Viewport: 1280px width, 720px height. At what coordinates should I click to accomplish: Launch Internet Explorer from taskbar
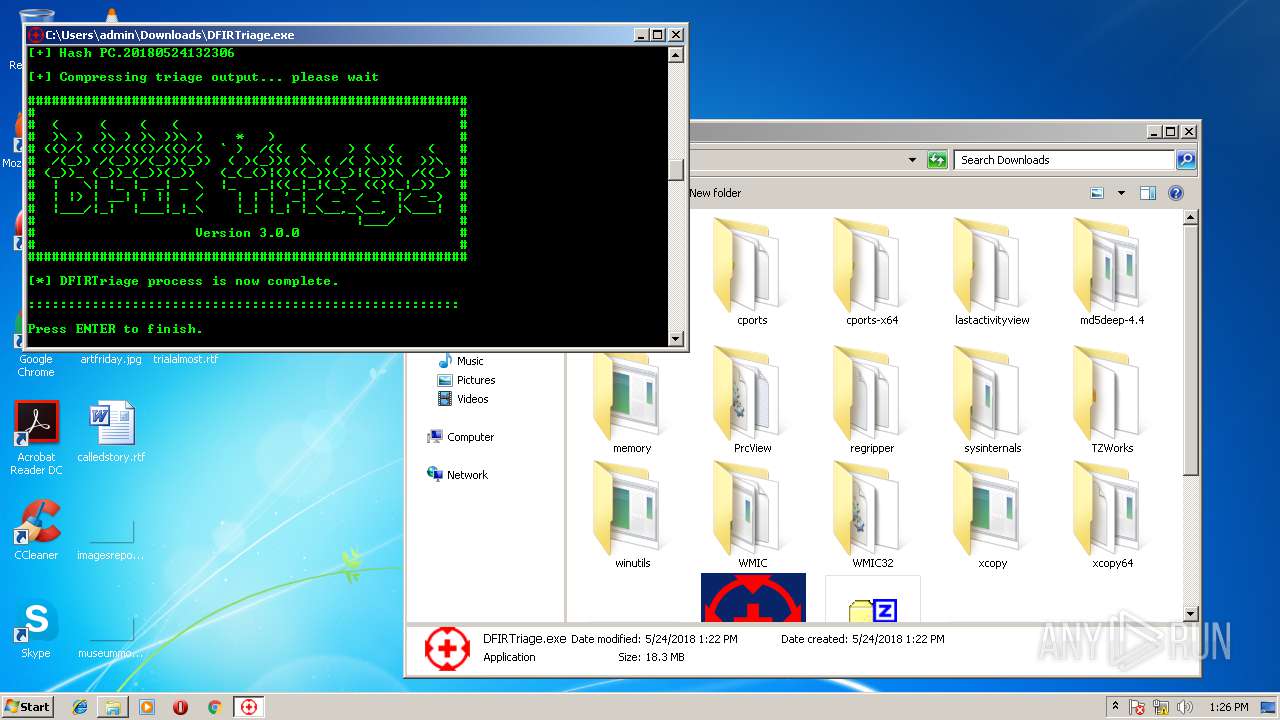point(81,707)
